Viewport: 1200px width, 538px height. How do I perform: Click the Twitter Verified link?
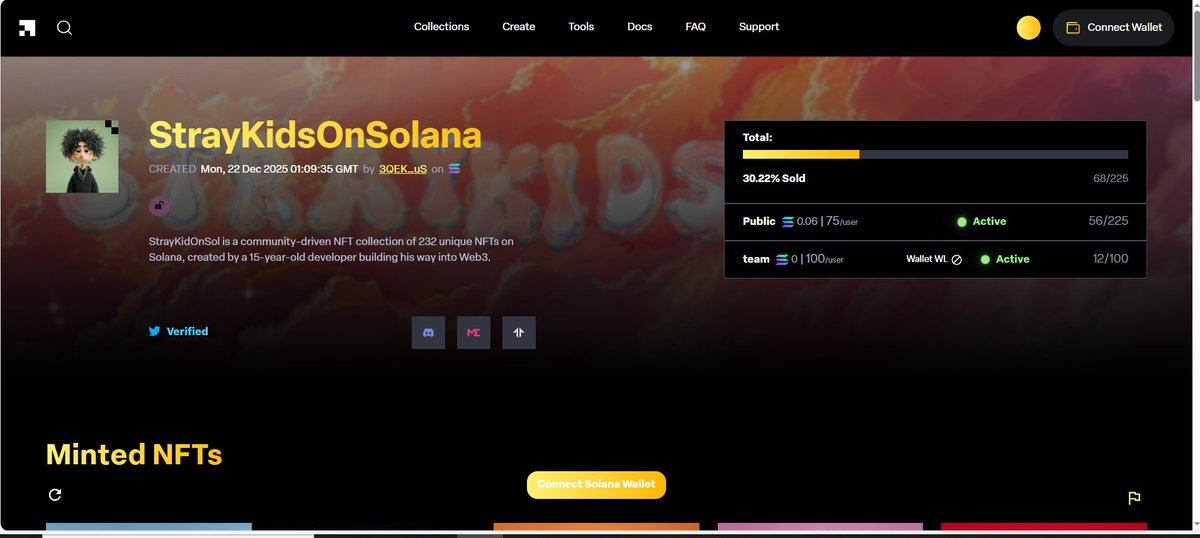pos(179,331)
